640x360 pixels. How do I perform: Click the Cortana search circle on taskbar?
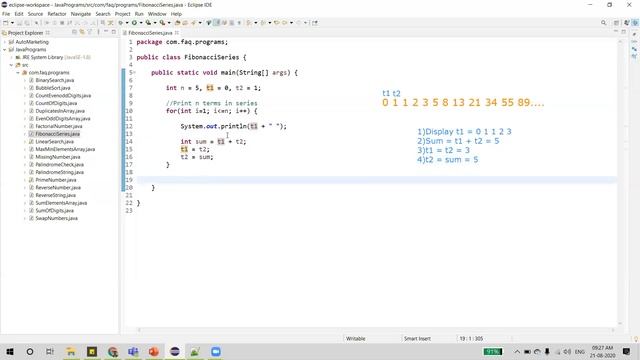click(x=30, y=351)
